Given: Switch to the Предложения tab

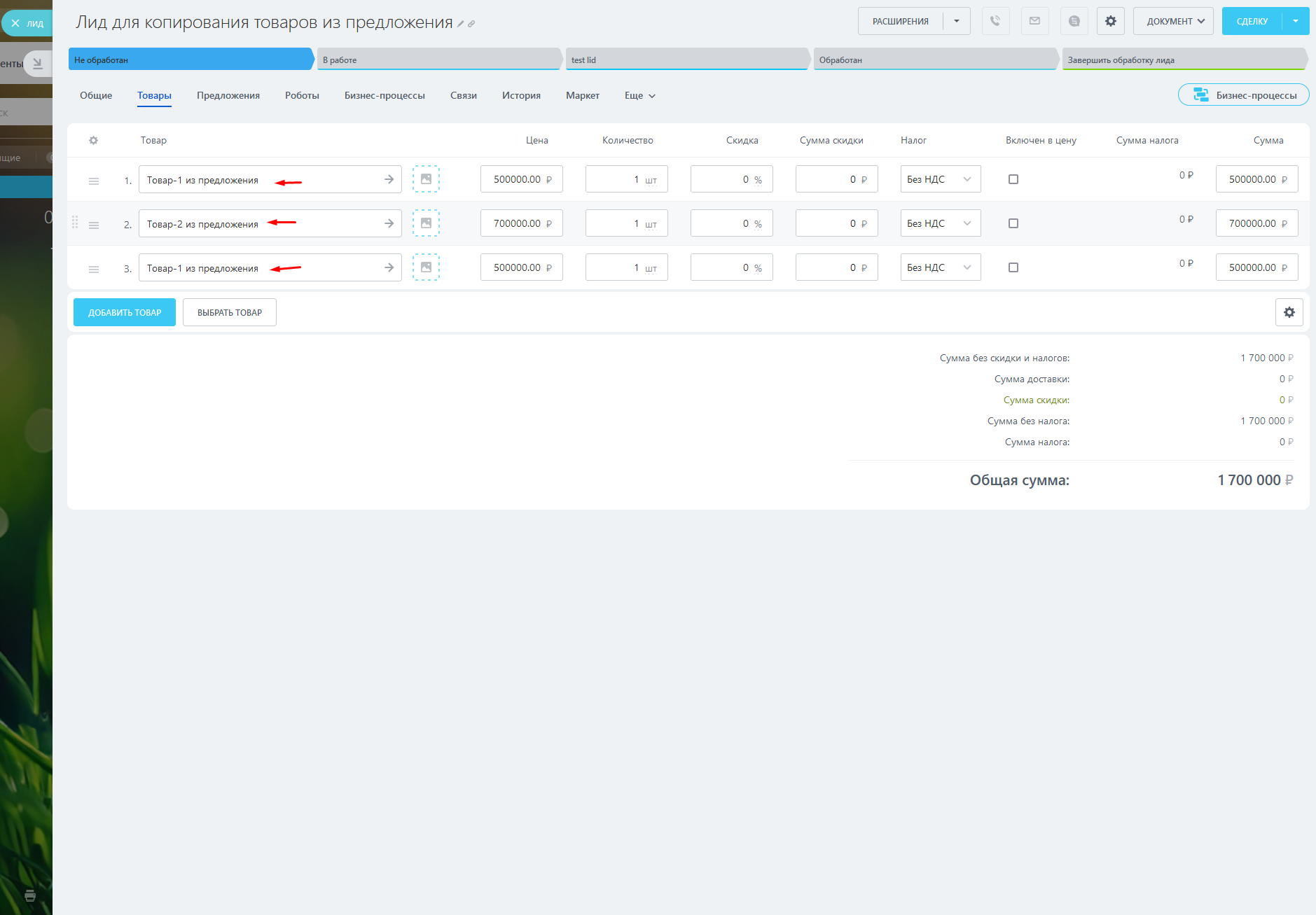Looking at the screenshot, I should (228, 96).
